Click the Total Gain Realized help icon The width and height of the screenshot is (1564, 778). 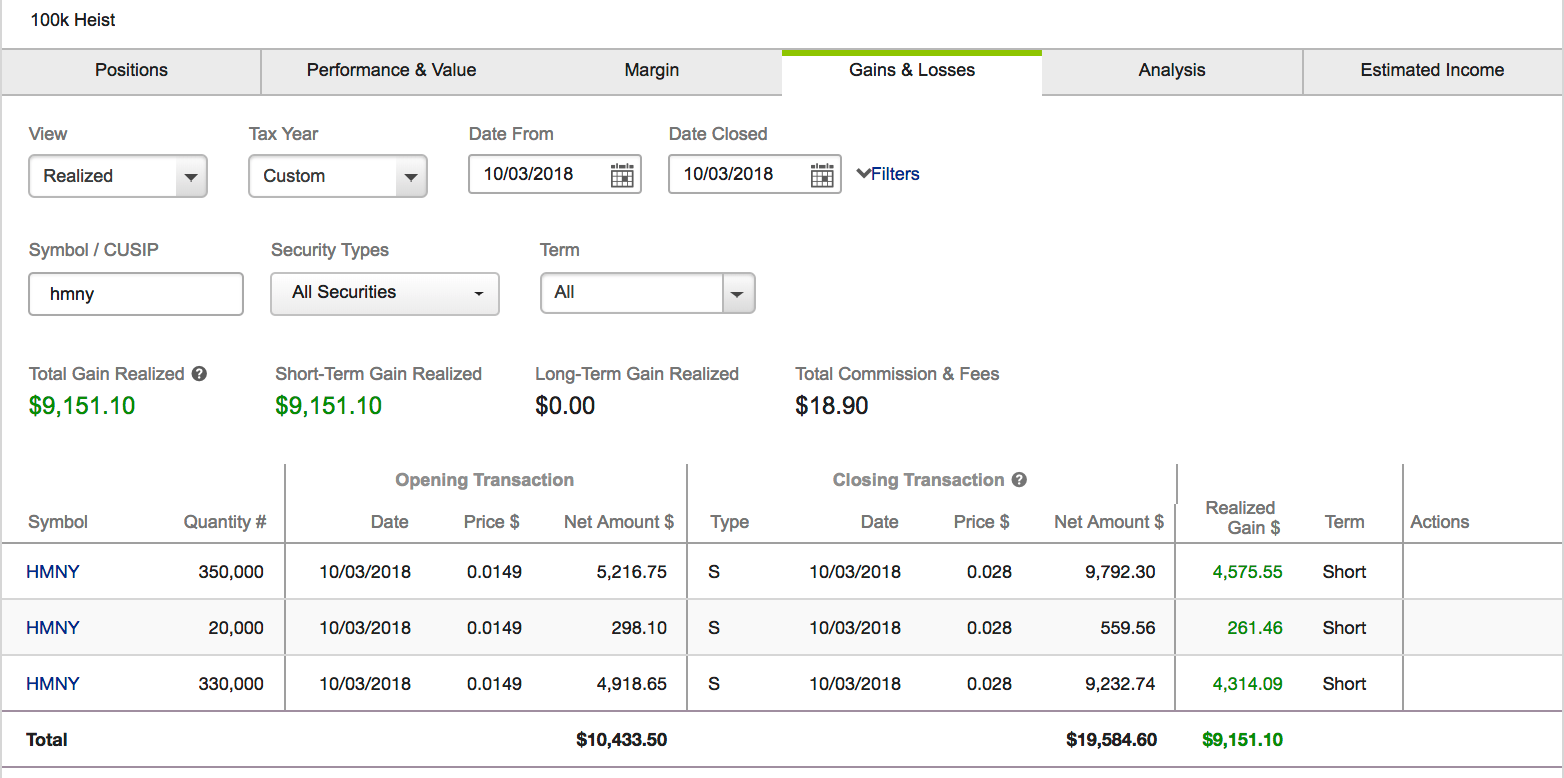199,374
